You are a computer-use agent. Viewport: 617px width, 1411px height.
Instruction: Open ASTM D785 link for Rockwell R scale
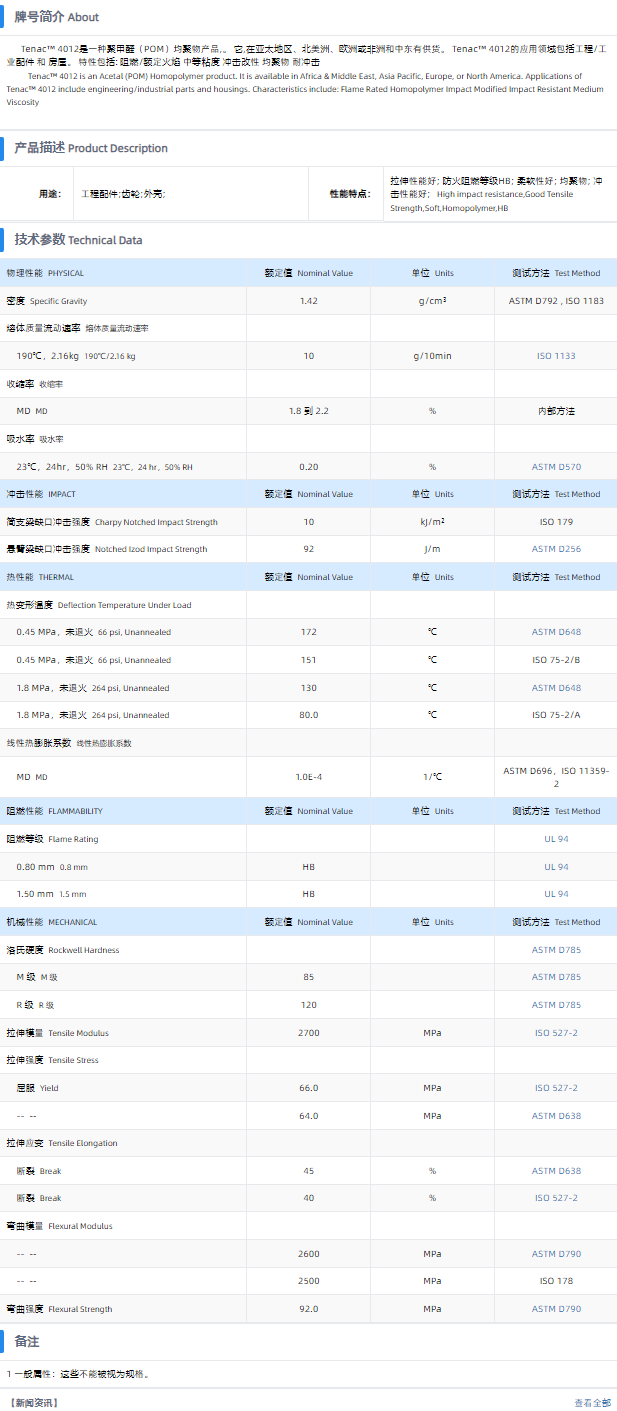555,1005
